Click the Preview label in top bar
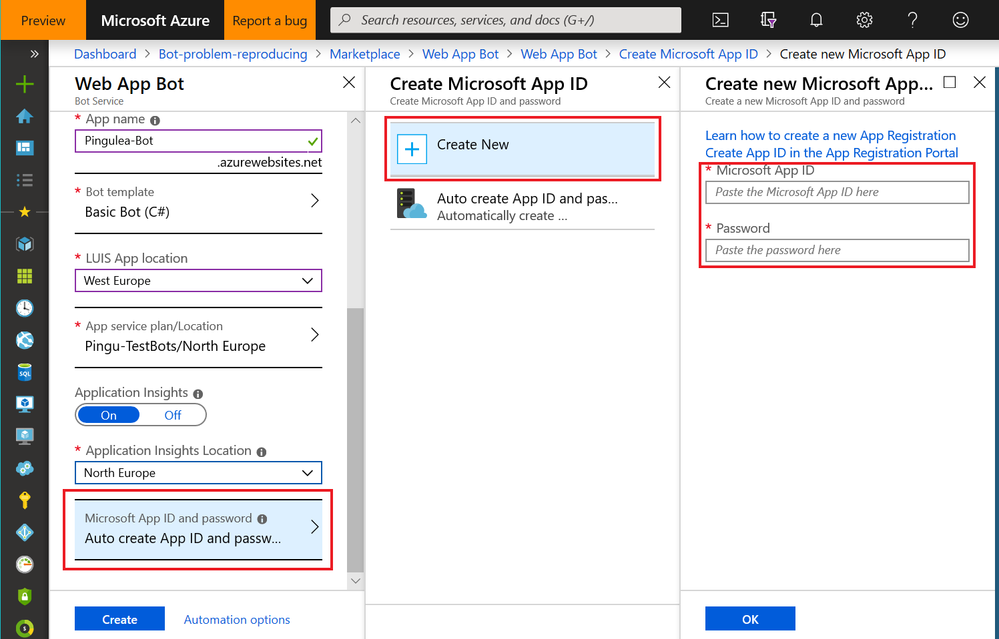 coord(43,20)
